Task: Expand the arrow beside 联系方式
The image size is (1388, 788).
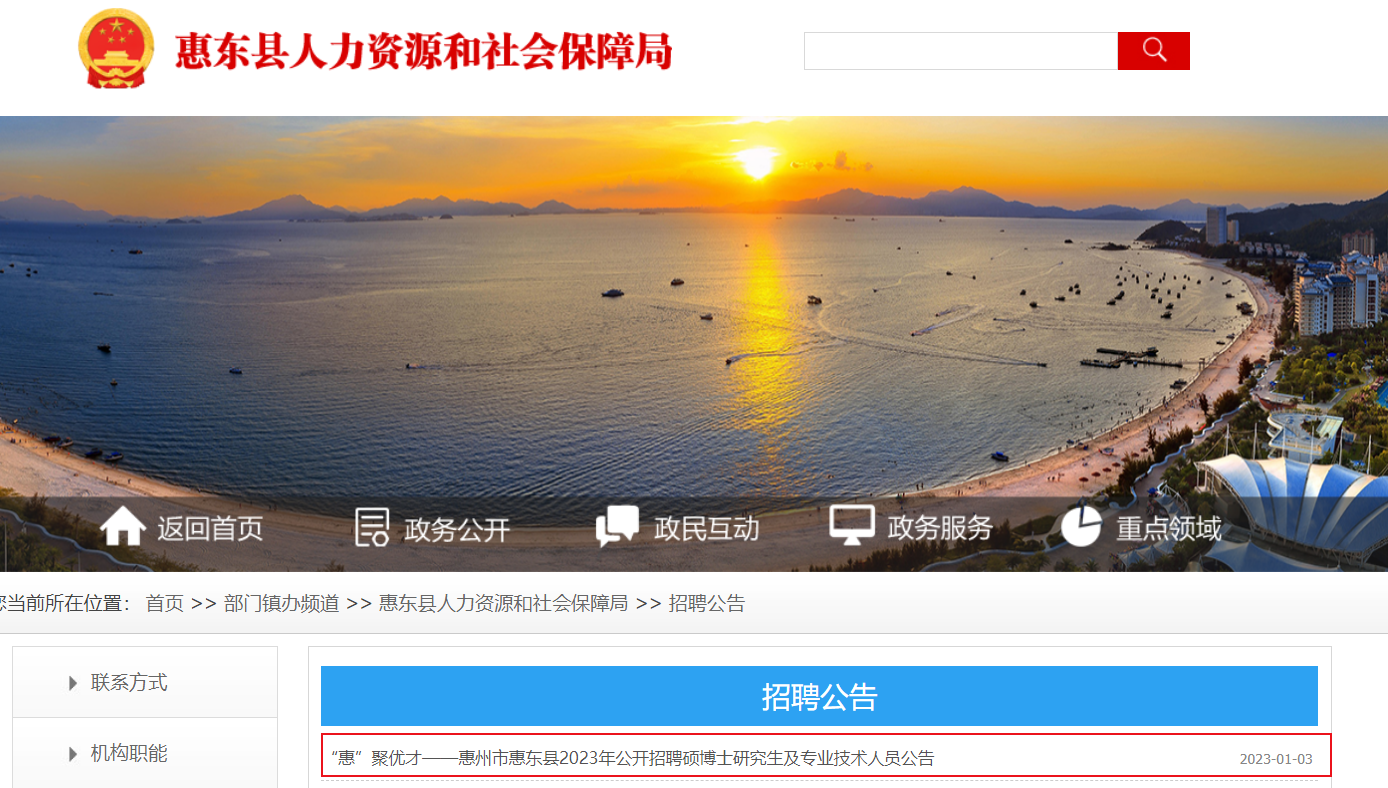Action: click(x=73, y=684)
